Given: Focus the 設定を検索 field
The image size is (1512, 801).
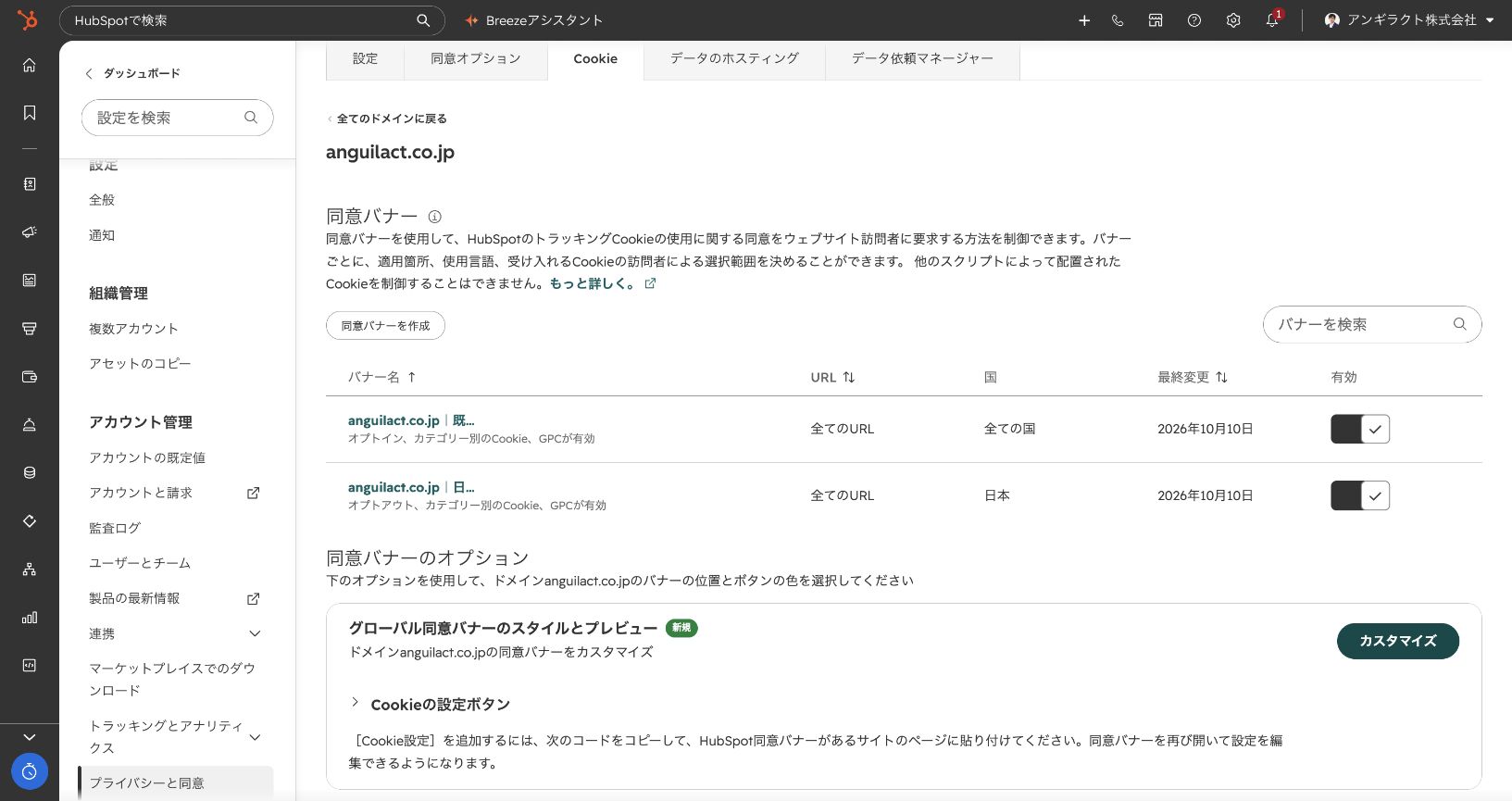Looking at the screenshot, I should tap(177, 118).
